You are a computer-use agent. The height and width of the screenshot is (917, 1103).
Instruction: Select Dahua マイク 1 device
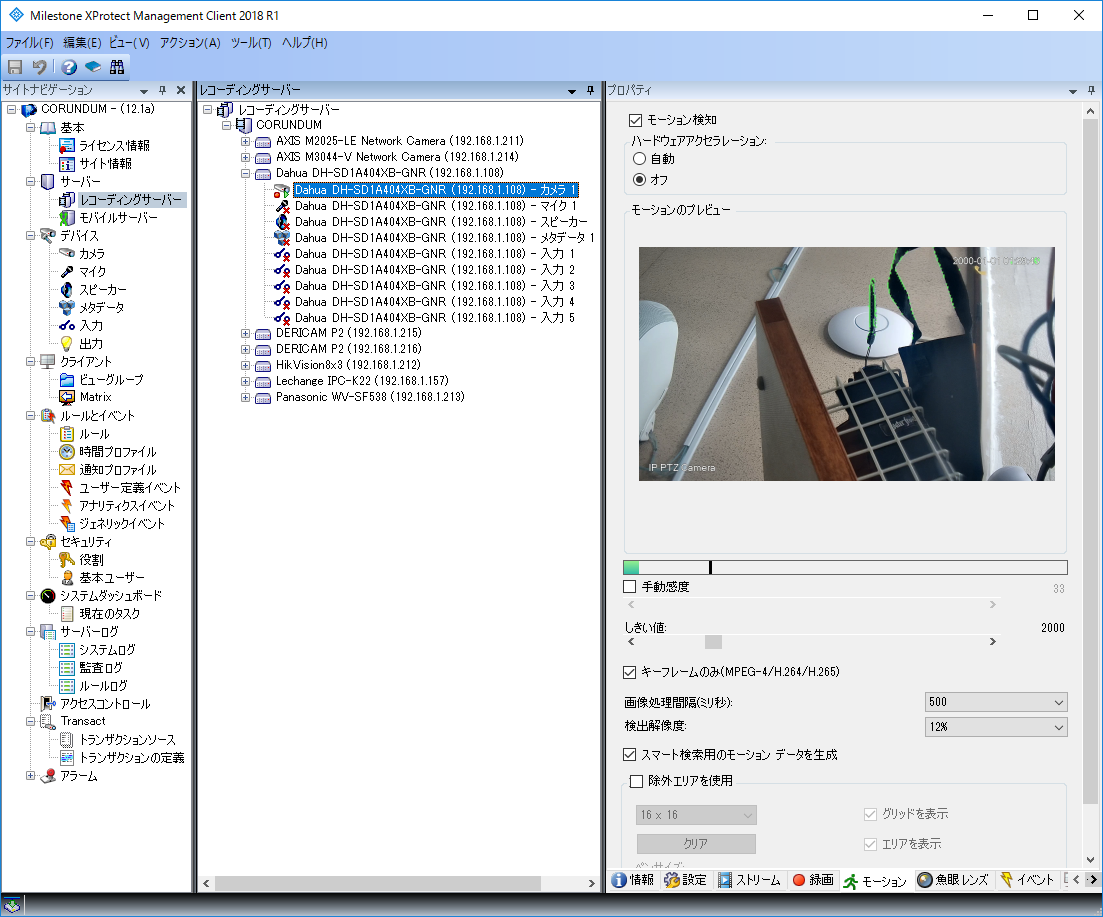coord(435,206)
